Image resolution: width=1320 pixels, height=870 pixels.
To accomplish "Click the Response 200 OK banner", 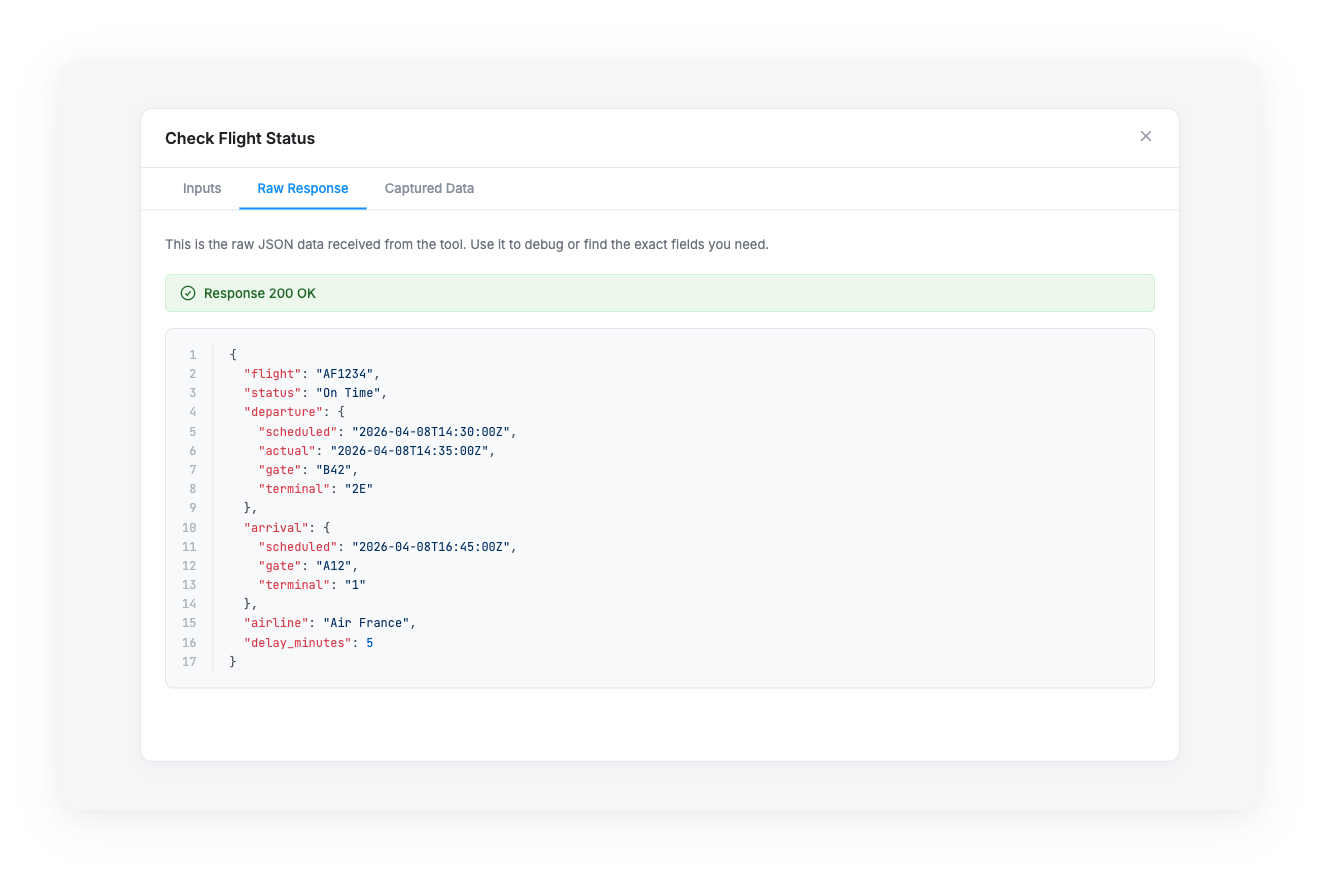I will [x=660, y=292].
